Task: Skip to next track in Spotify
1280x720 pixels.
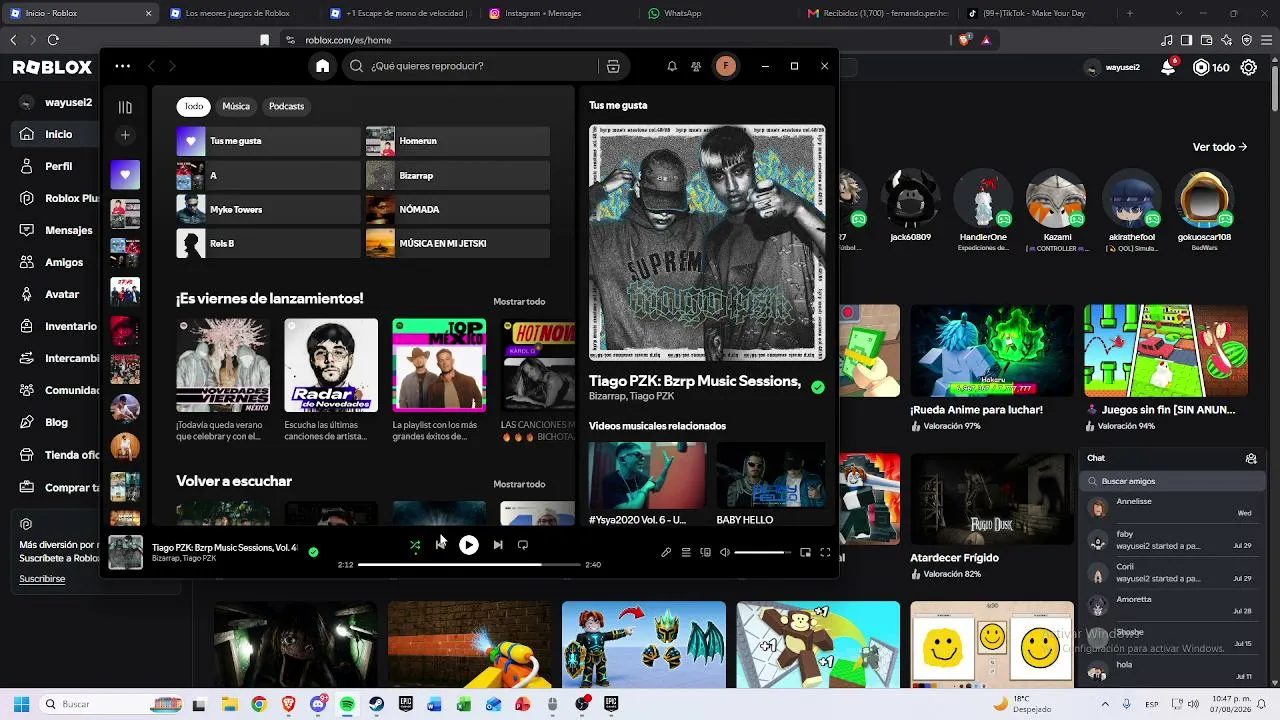Action: pyautogui.click(x=498, y=545)
